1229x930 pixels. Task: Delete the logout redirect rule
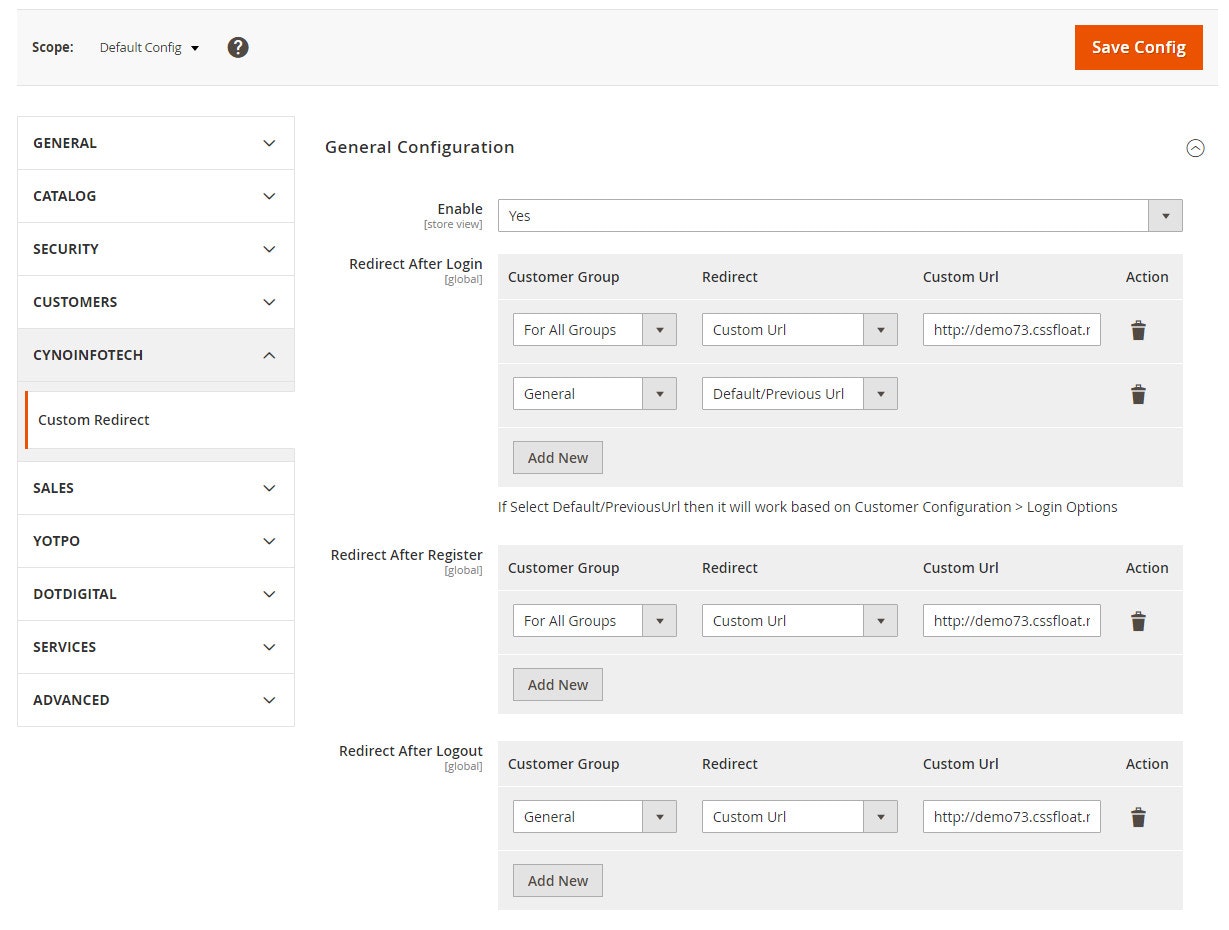coord(1138,816)
